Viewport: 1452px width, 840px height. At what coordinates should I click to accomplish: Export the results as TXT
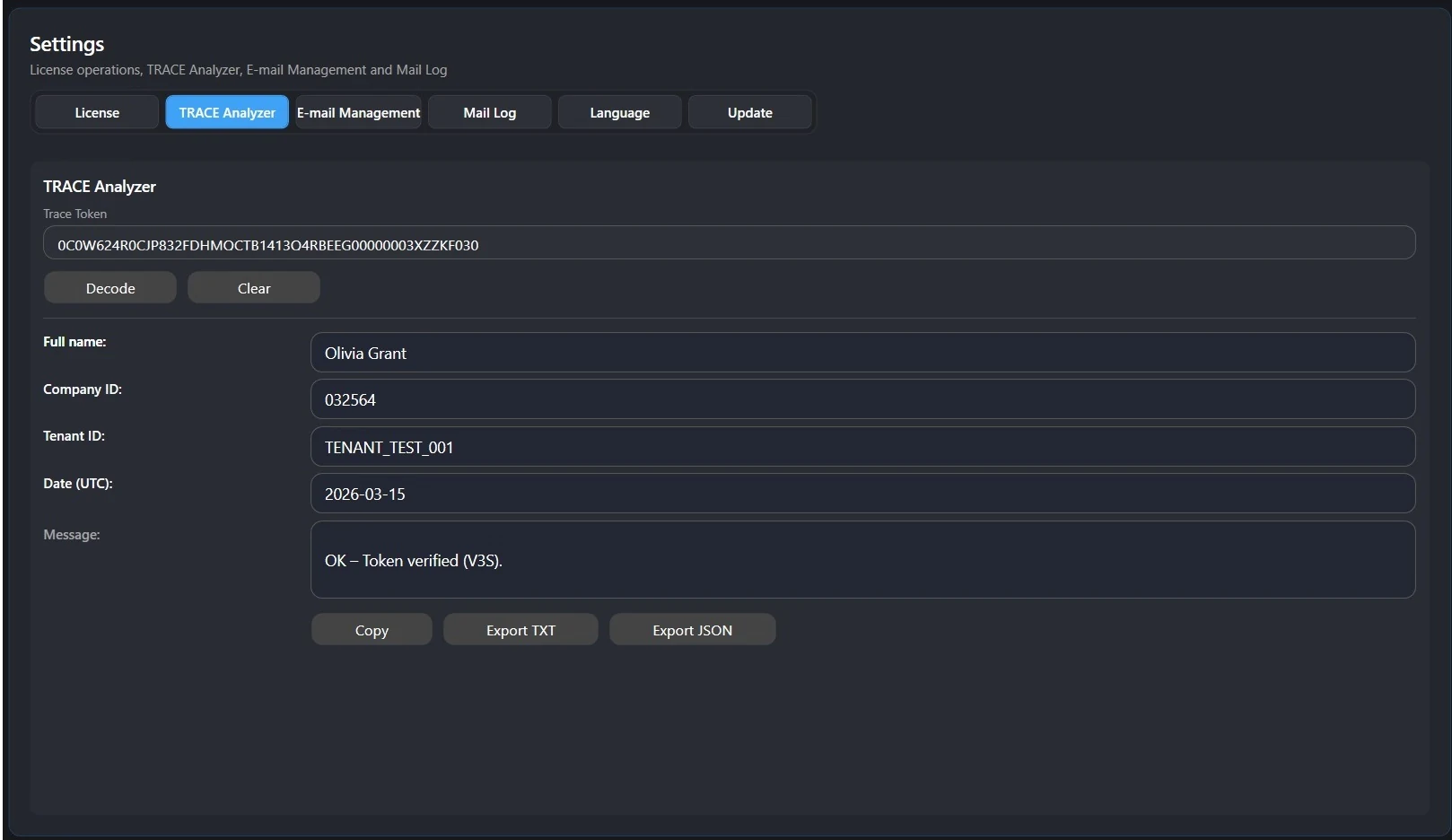point(520,629)
